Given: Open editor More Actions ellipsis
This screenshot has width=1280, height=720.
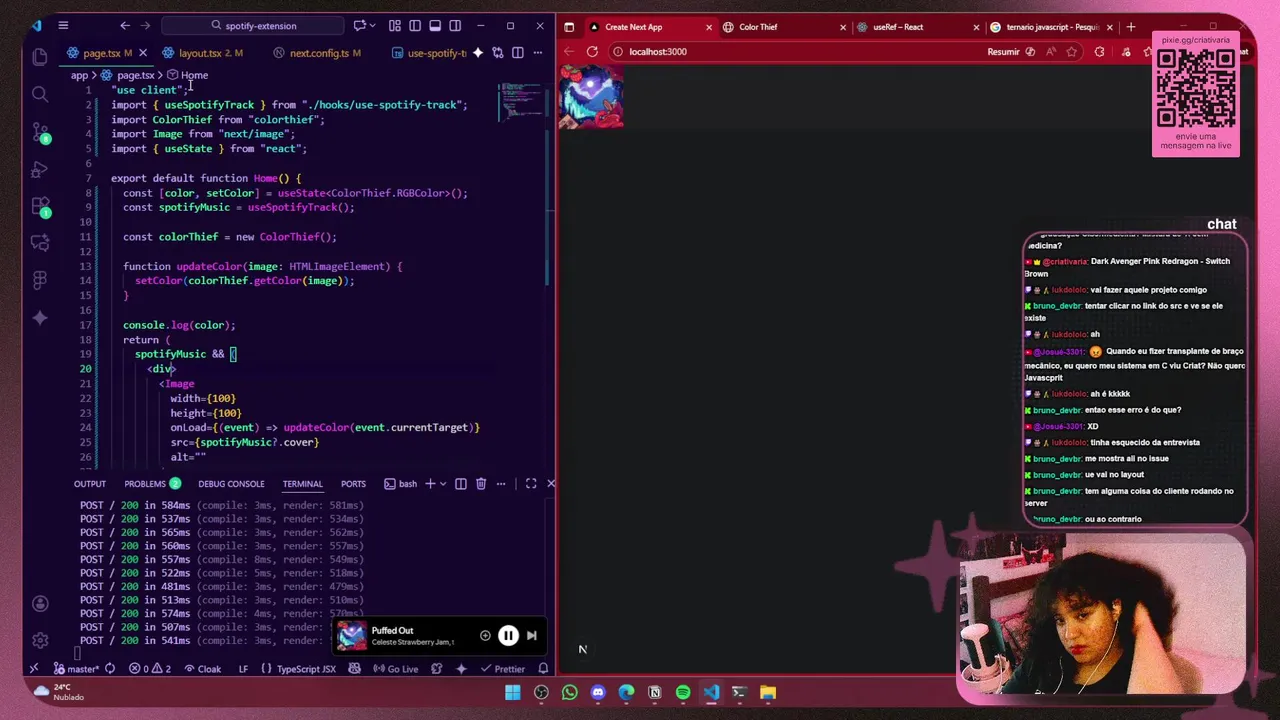Looking at the screenshot, I should coord(537,53).
